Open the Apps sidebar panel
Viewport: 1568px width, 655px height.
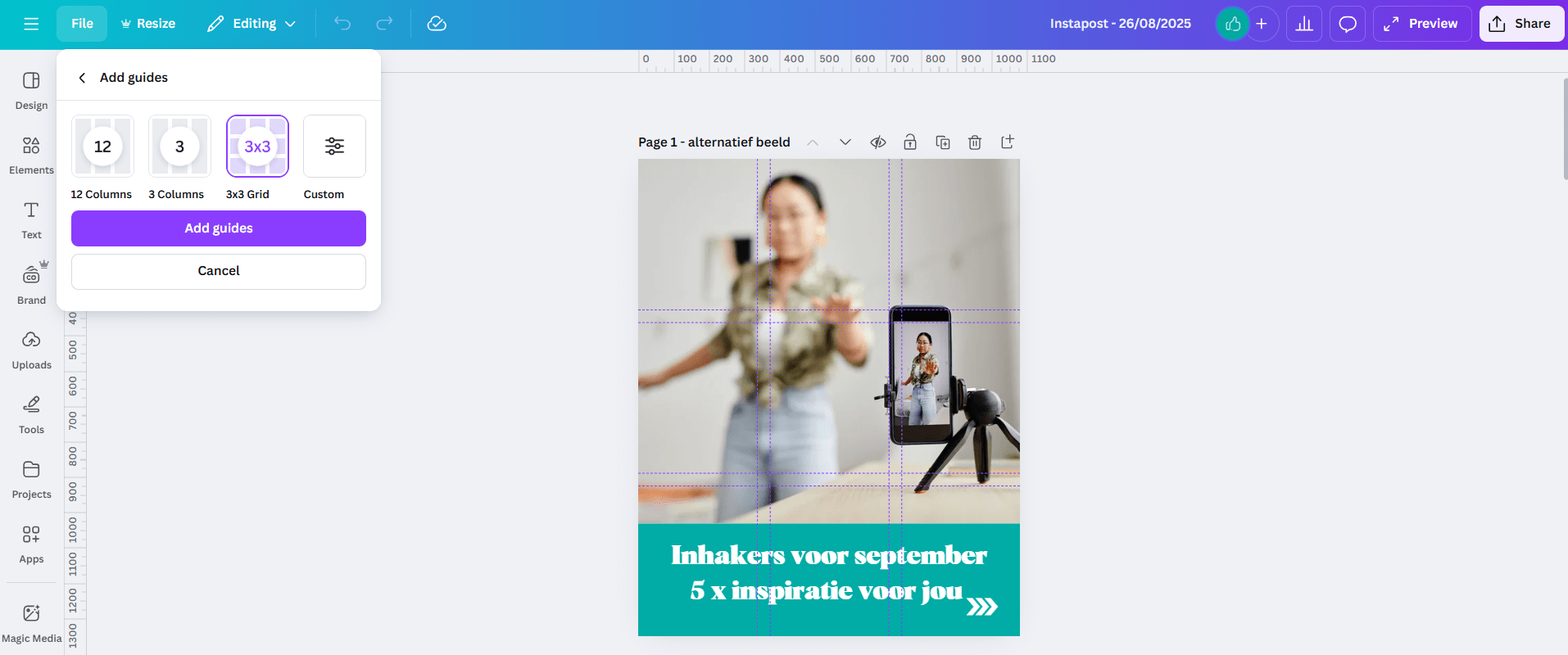click(x=31, y=544)
